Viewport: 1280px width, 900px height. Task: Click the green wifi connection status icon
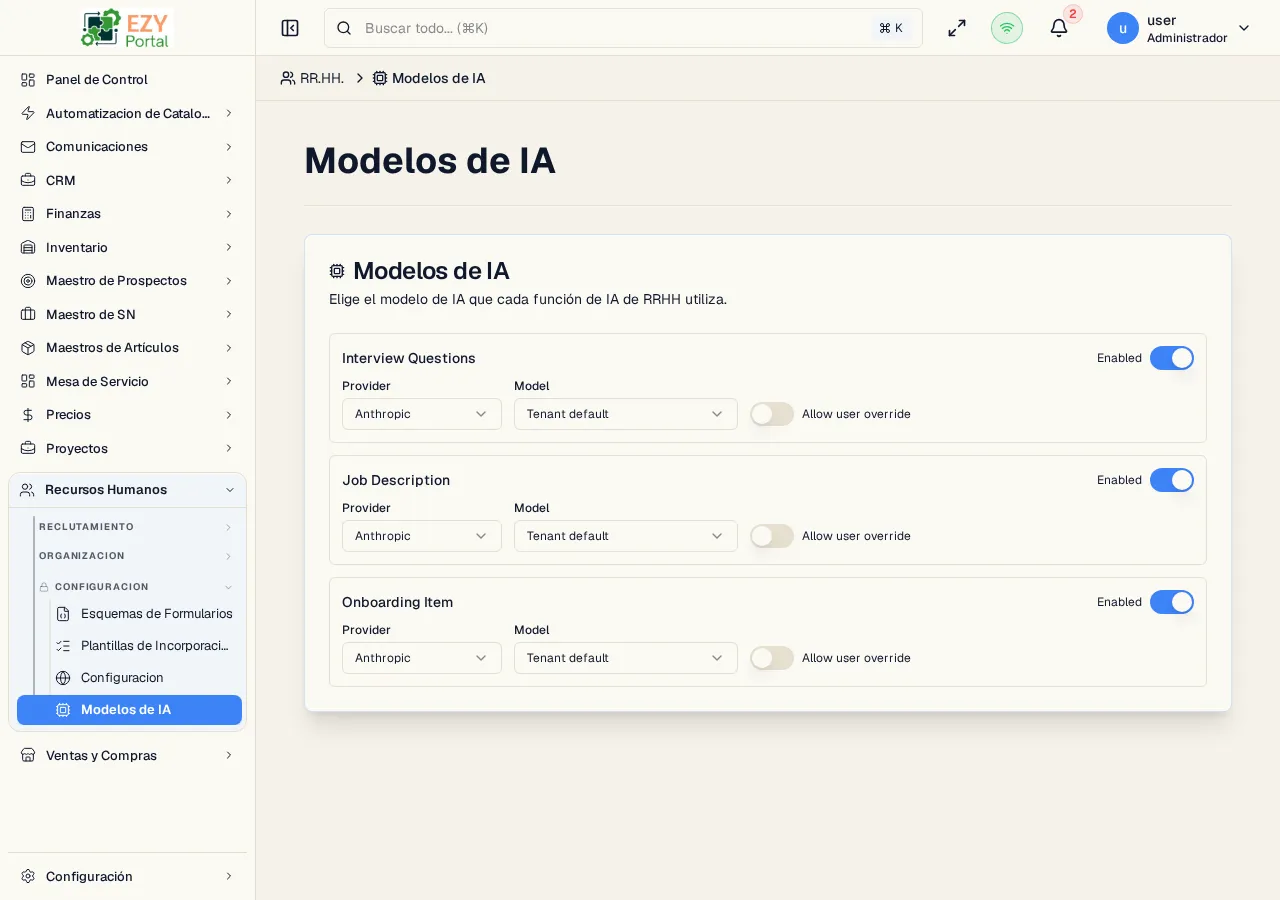[x=1007, y=28]
